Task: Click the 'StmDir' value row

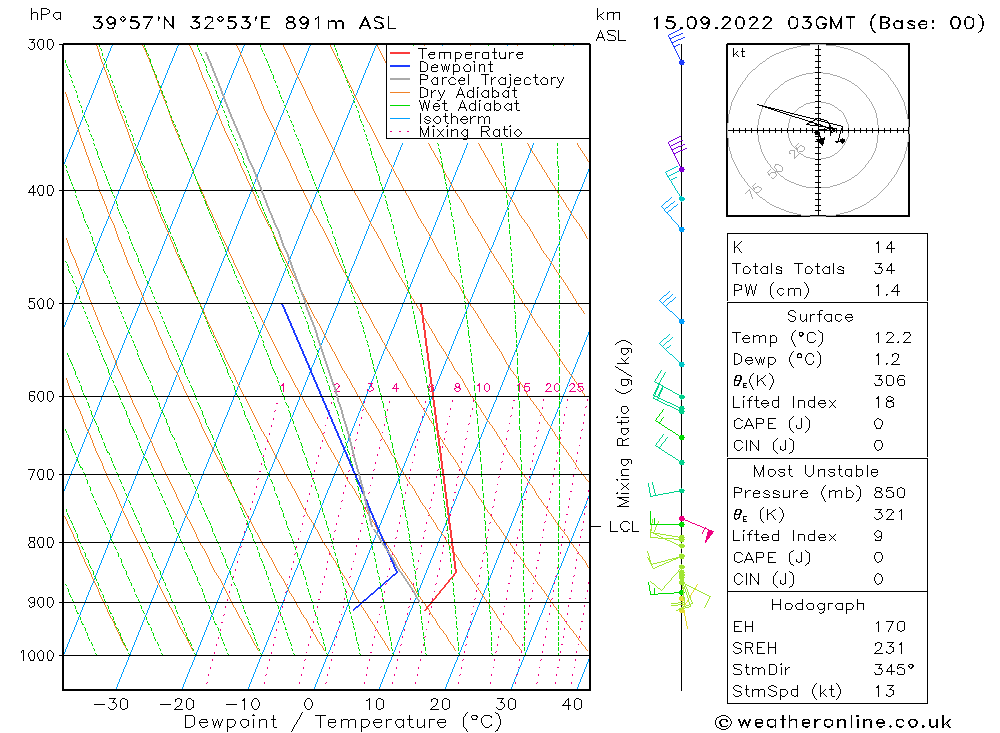Action: click(827, 669)
